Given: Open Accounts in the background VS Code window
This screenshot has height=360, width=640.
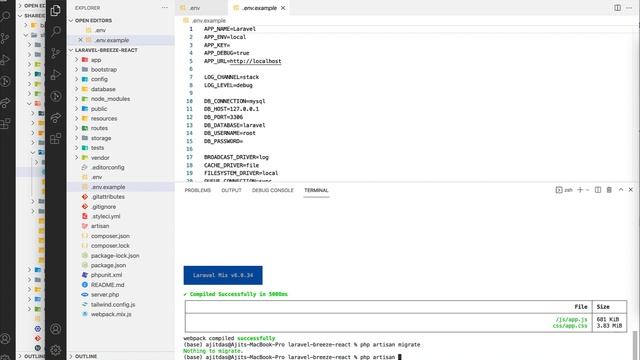Looking at the screenshot, I should (x=5, y=339).
